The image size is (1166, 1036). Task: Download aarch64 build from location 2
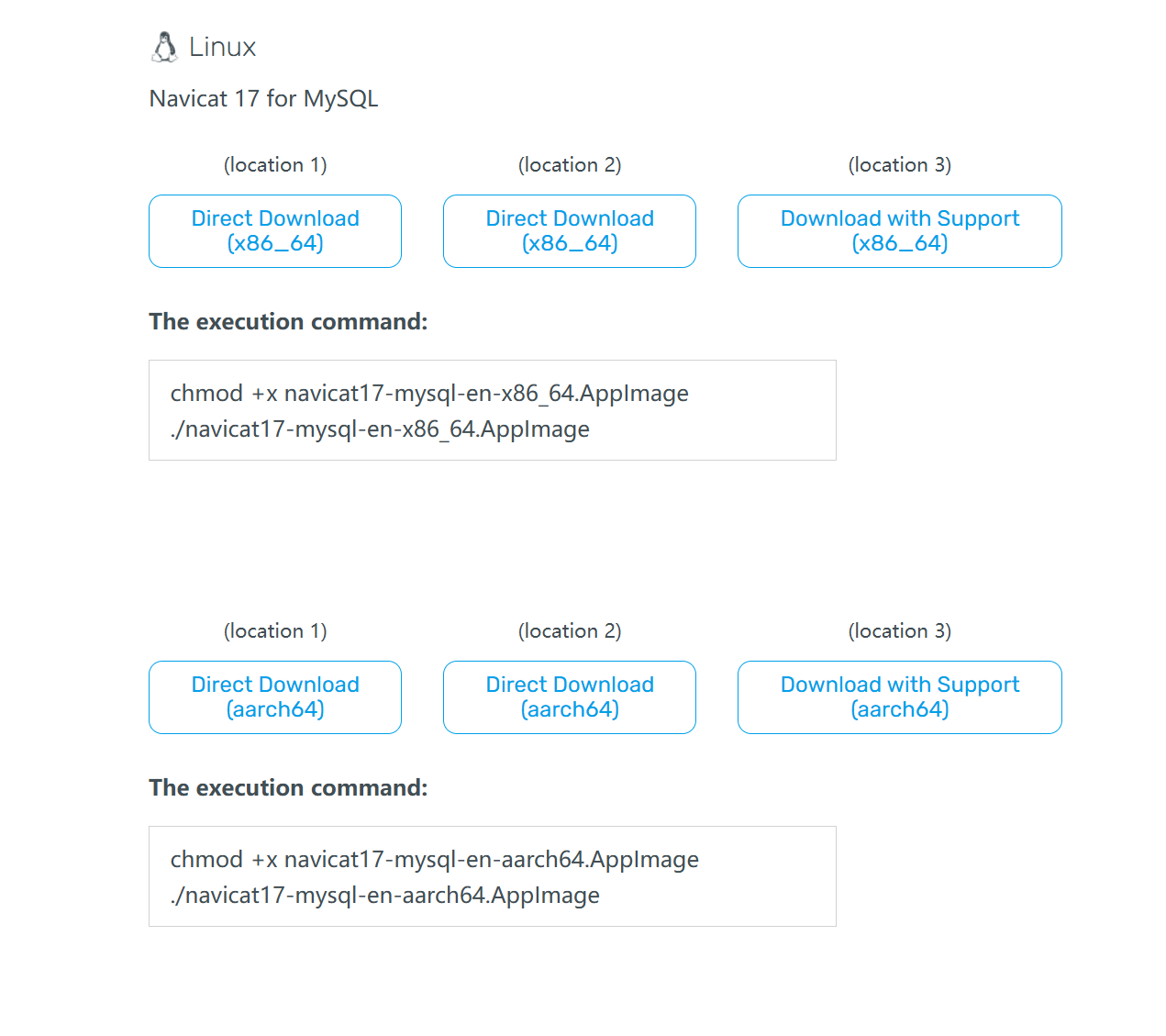570,697
